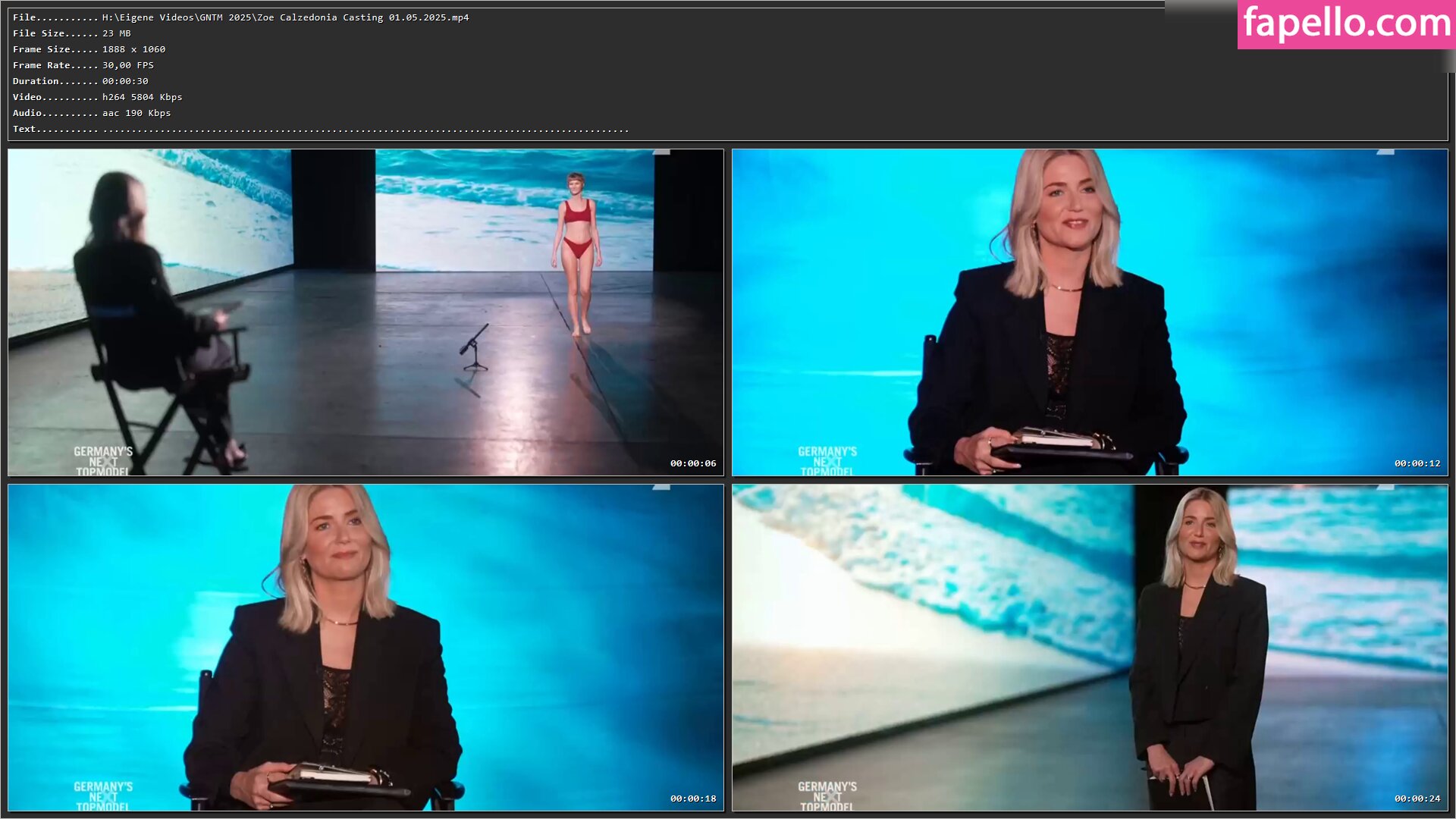
Task: Click the 00:00:06 timestamp label
Action: pos(692,463)
